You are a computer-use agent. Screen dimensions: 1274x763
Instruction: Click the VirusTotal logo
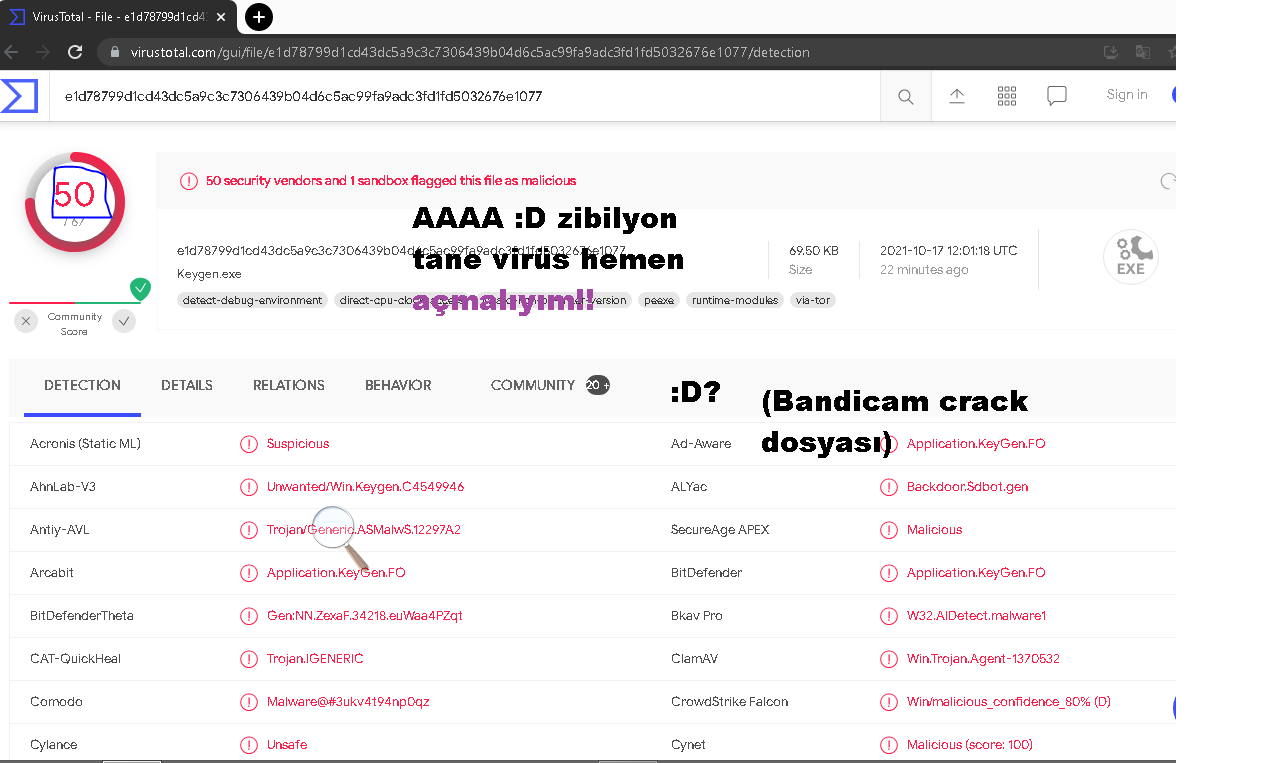point(19,96)
